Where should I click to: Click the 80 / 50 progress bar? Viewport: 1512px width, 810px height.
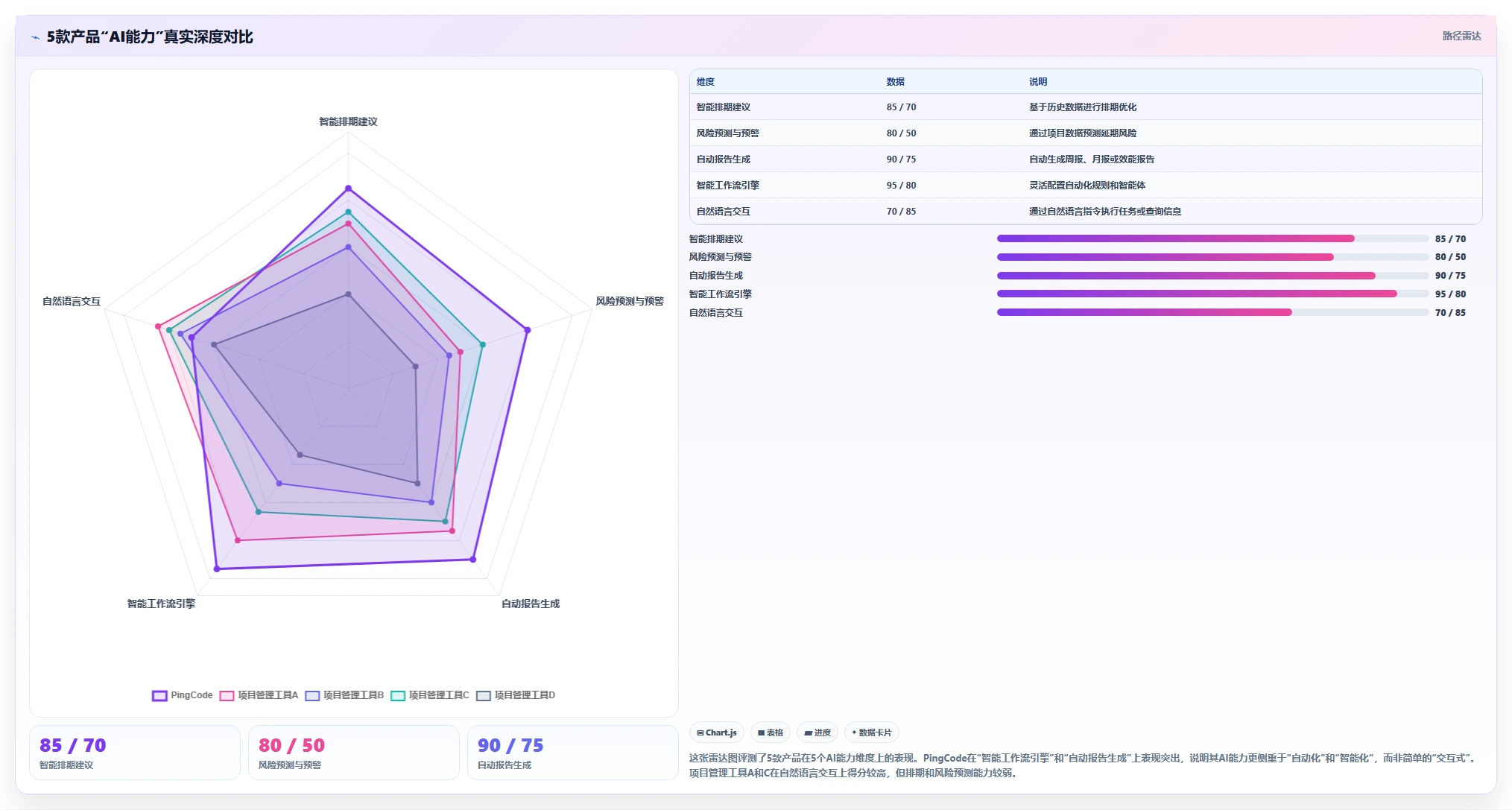[1212, 257]
